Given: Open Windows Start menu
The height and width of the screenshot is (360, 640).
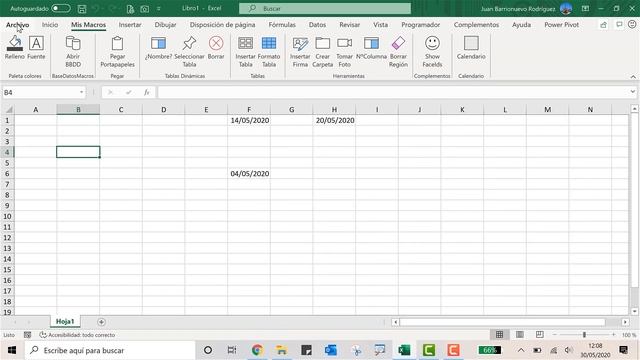Looking at the screenshot, I should (12, 350).
